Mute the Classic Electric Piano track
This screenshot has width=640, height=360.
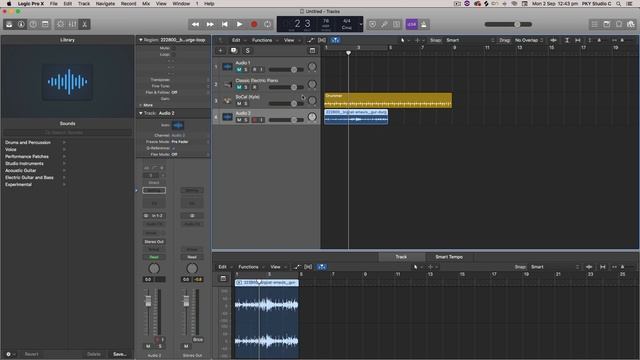(x=239, y=87)
